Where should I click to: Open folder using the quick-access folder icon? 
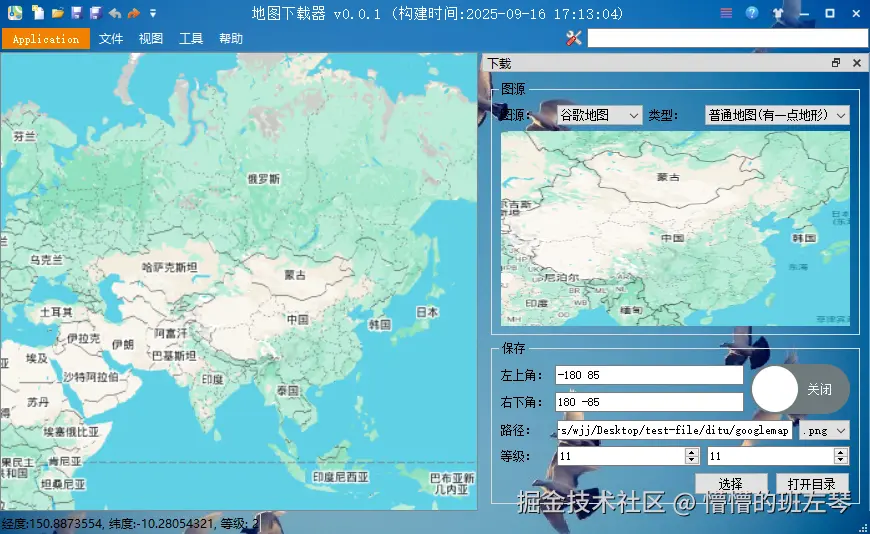pyautogui.click(x=58, y=13)
